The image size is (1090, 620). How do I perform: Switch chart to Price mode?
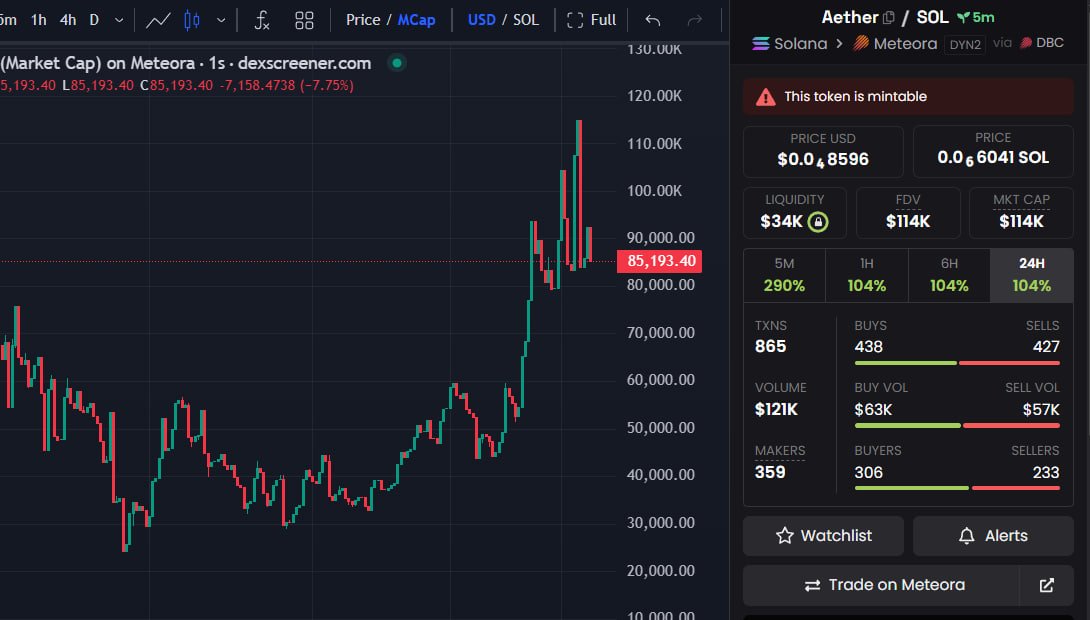point(363,20)
